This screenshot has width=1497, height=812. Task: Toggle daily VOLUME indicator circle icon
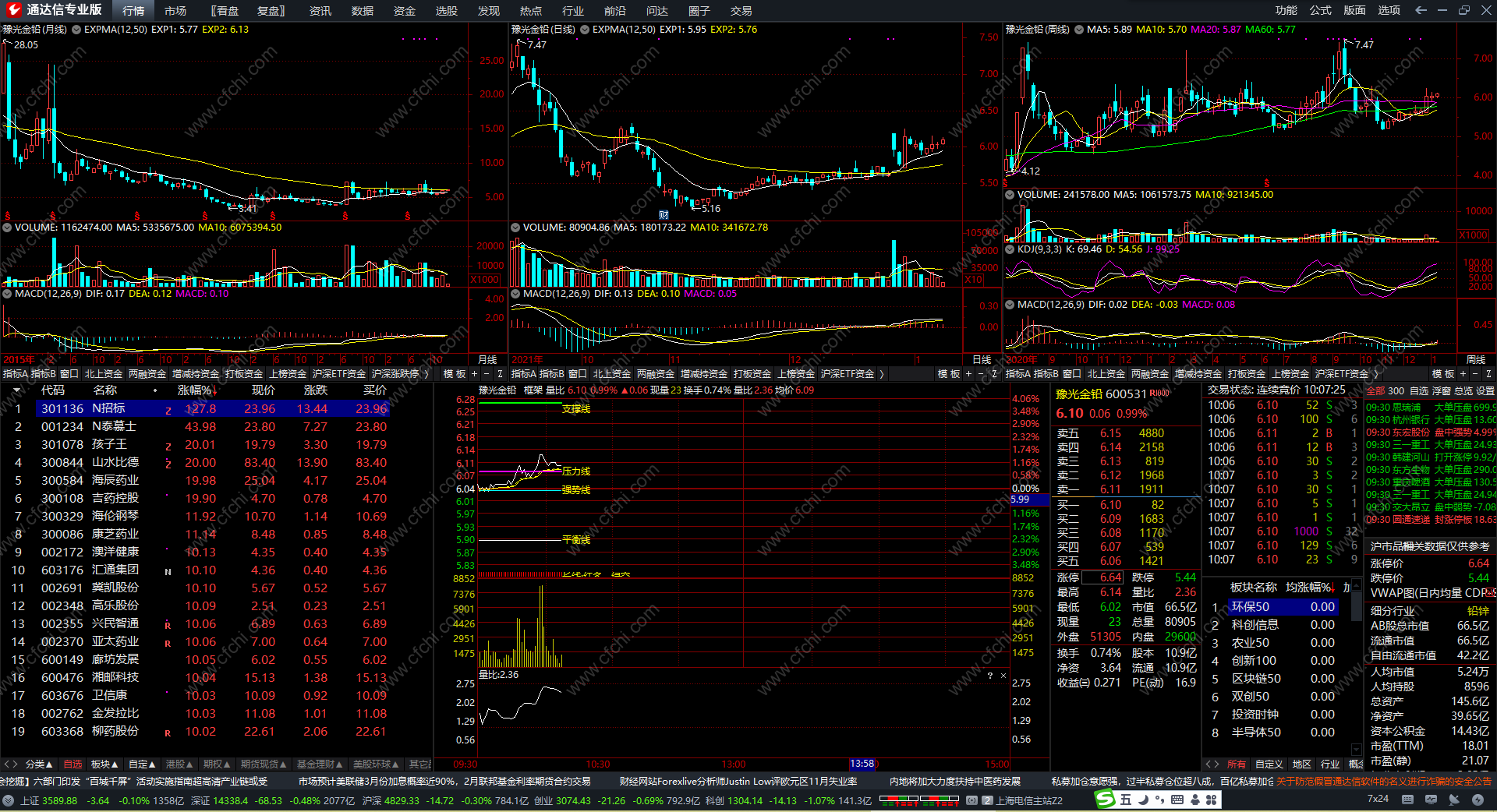[x=515, y=228]
